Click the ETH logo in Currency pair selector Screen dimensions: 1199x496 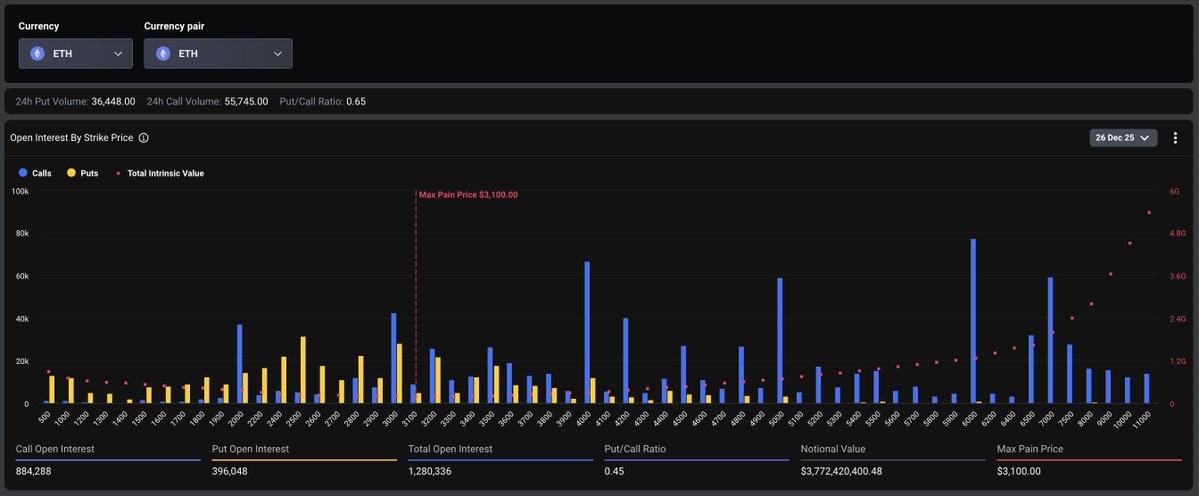tap(163, 53)
